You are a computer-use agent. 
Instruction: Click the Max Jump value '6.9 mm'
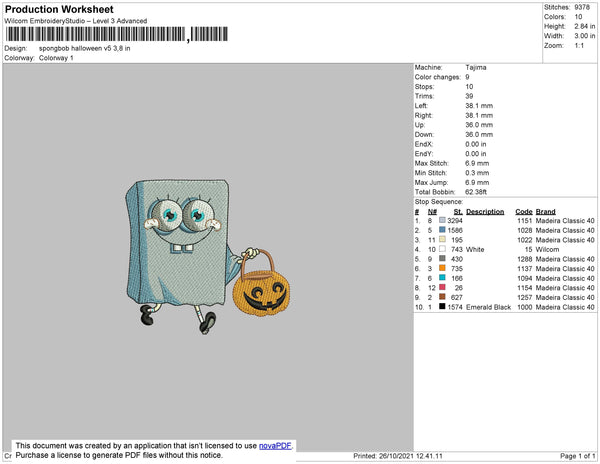coord(477,182)
